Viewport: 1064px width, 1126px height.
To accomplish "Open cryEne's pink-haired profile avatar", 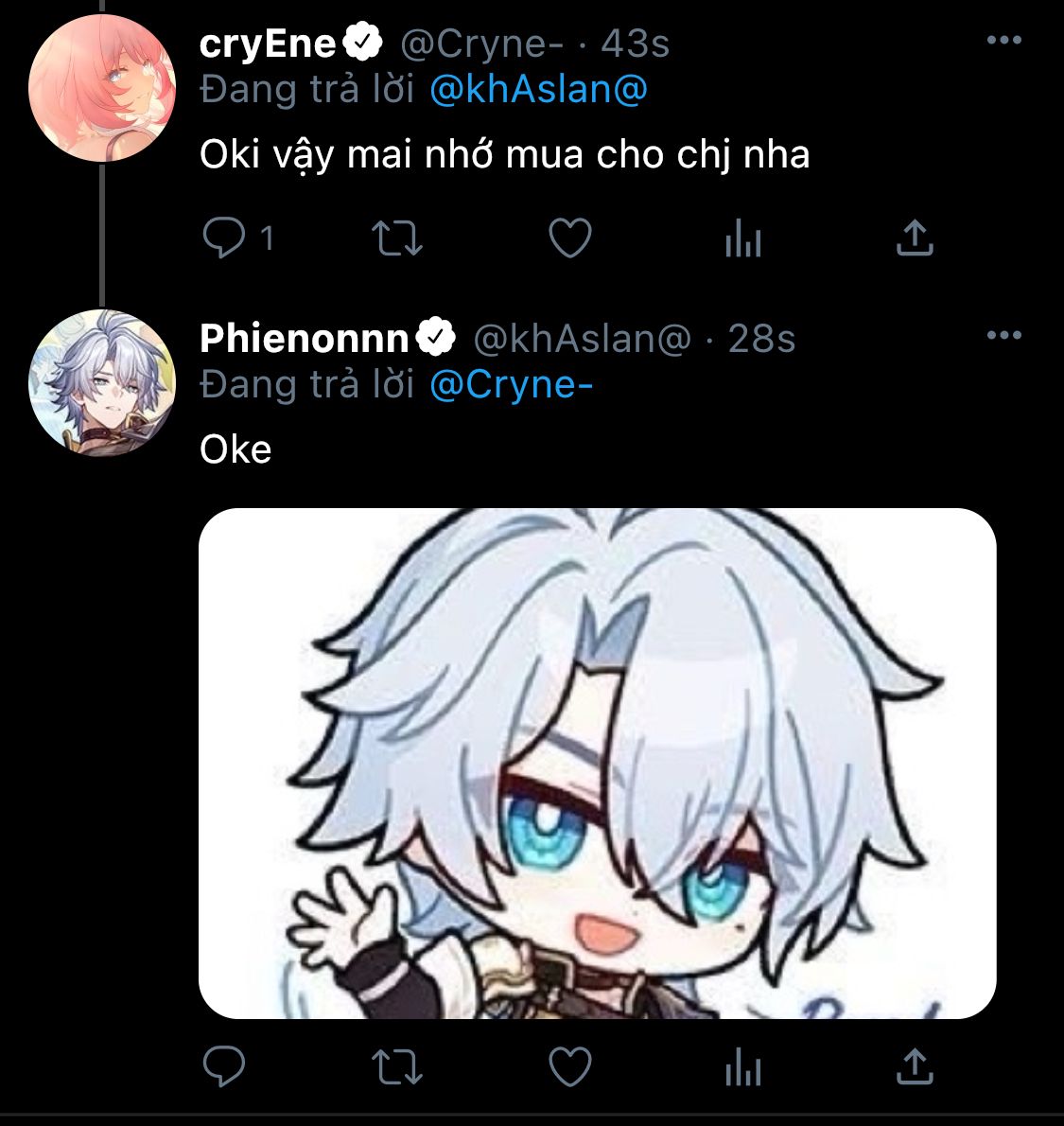I will [x=102, y=88].
